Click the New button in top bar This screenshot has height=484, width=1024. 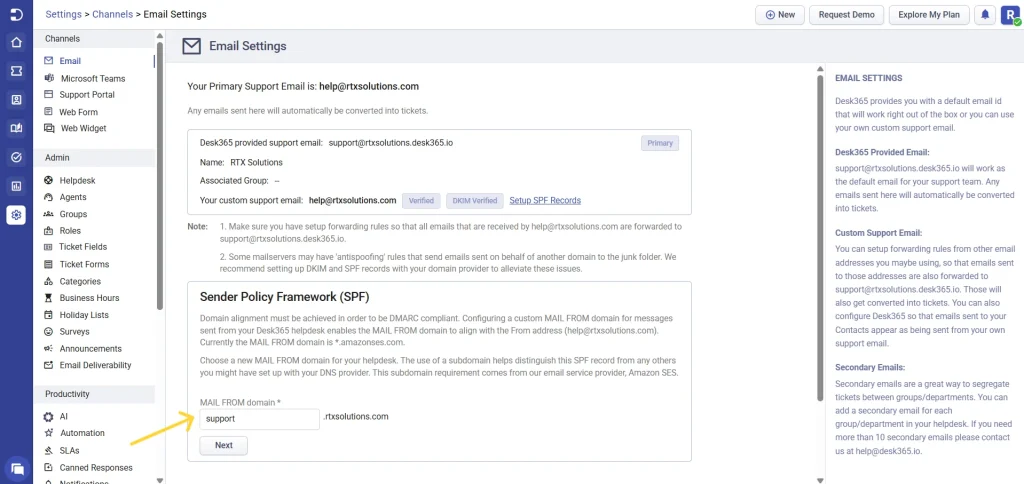[780, 14]
